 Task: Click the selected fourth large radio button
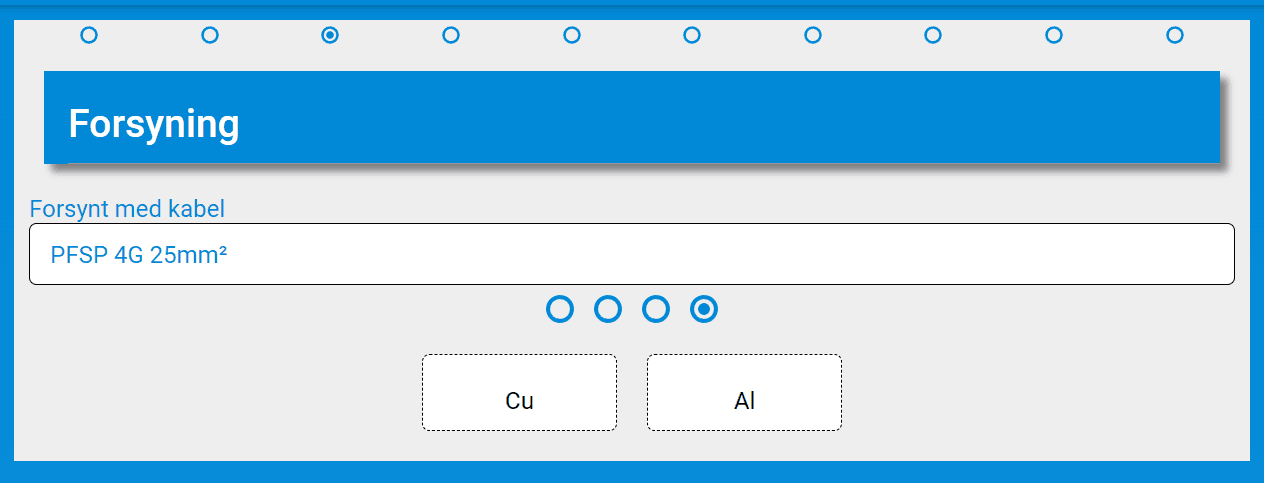(704, 309)
